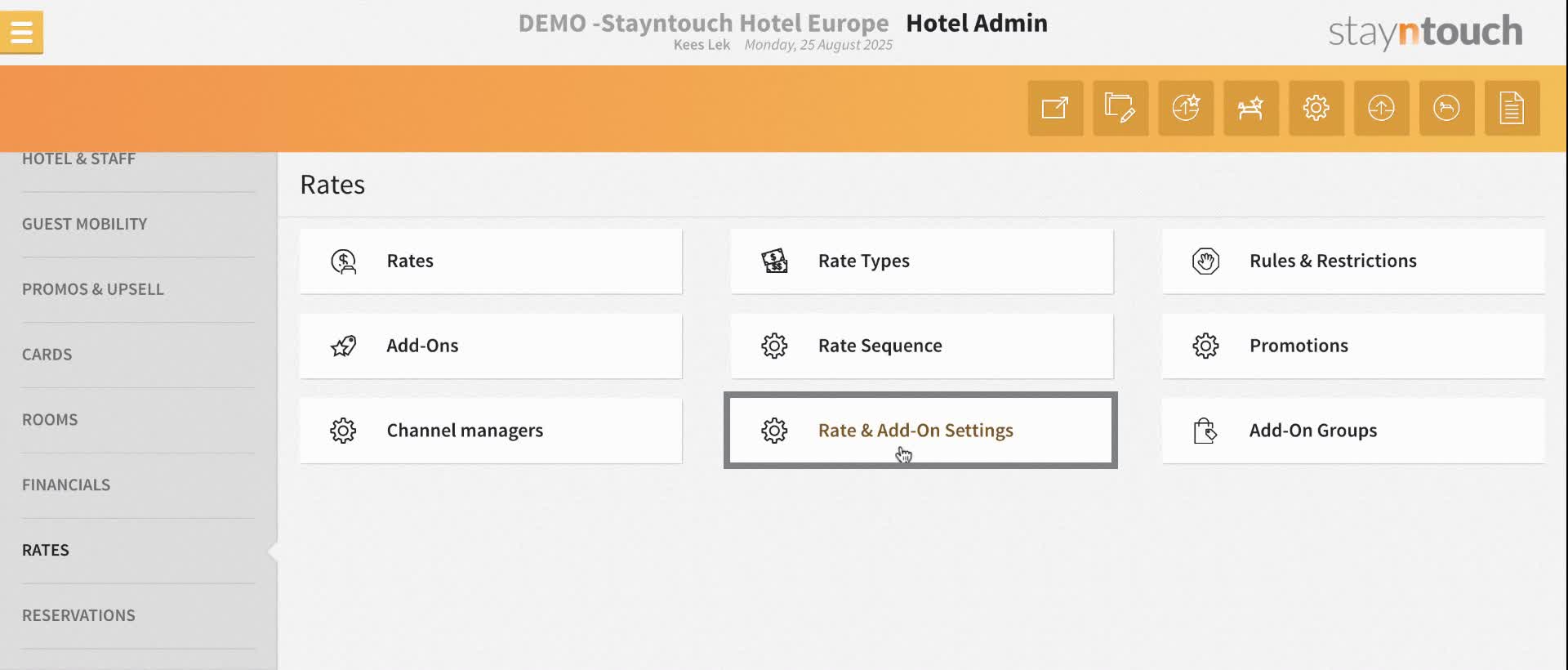Switch to Rooms section

50,420
